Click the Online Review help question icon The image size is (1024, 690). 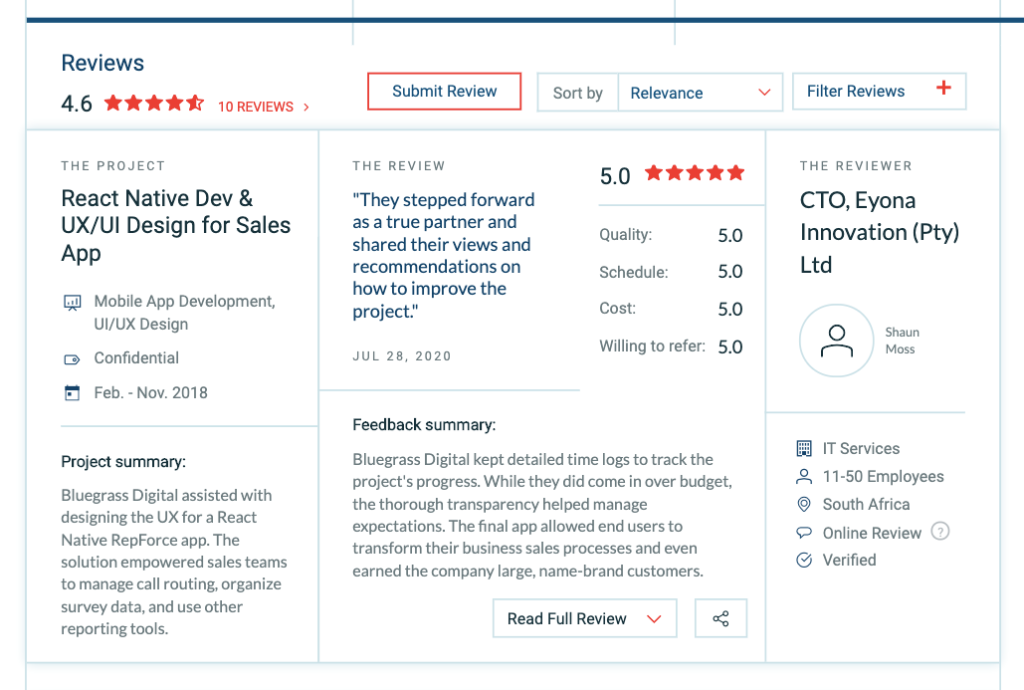940,531
